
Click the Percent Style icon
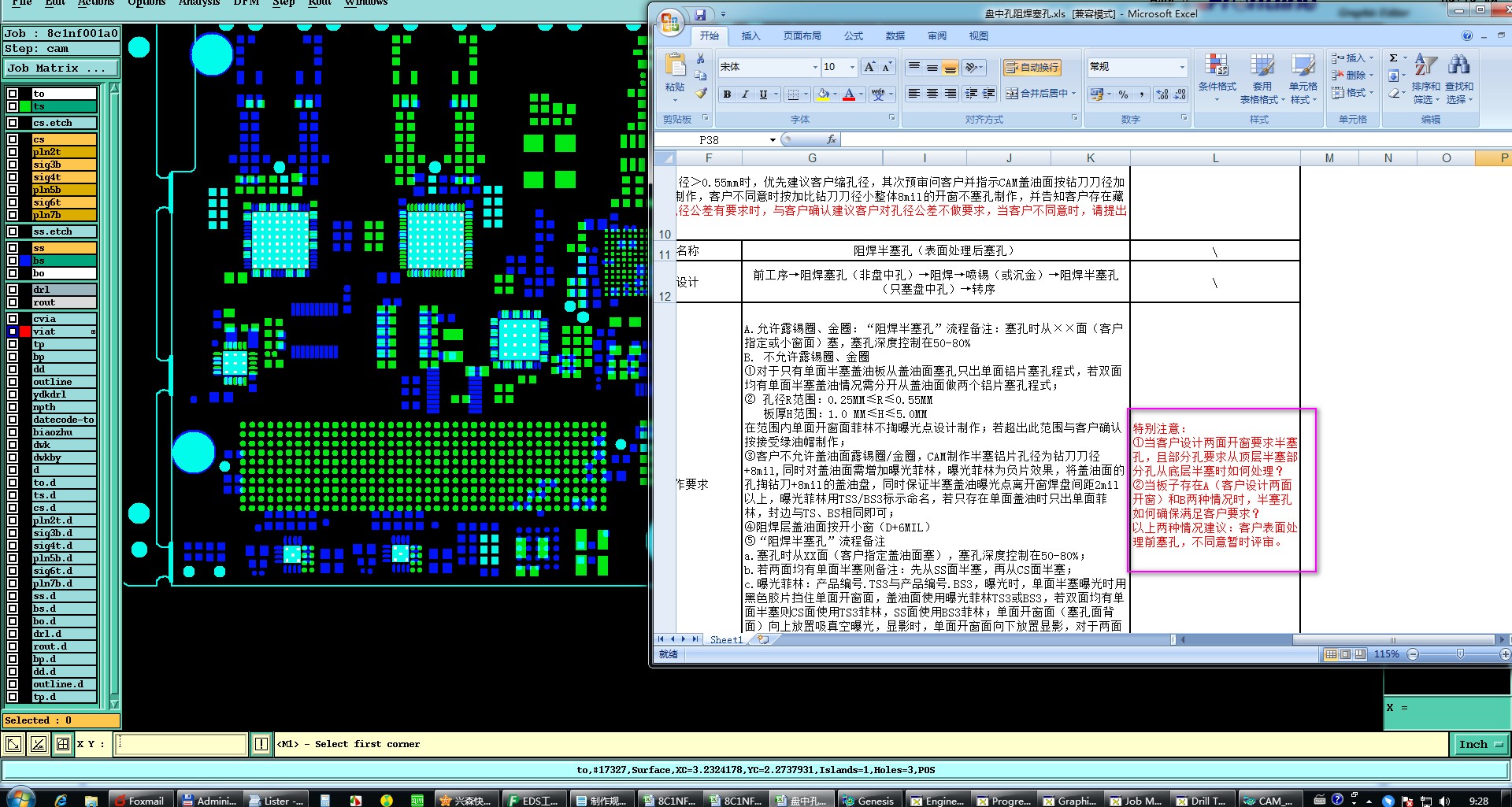coord(1123,94)
